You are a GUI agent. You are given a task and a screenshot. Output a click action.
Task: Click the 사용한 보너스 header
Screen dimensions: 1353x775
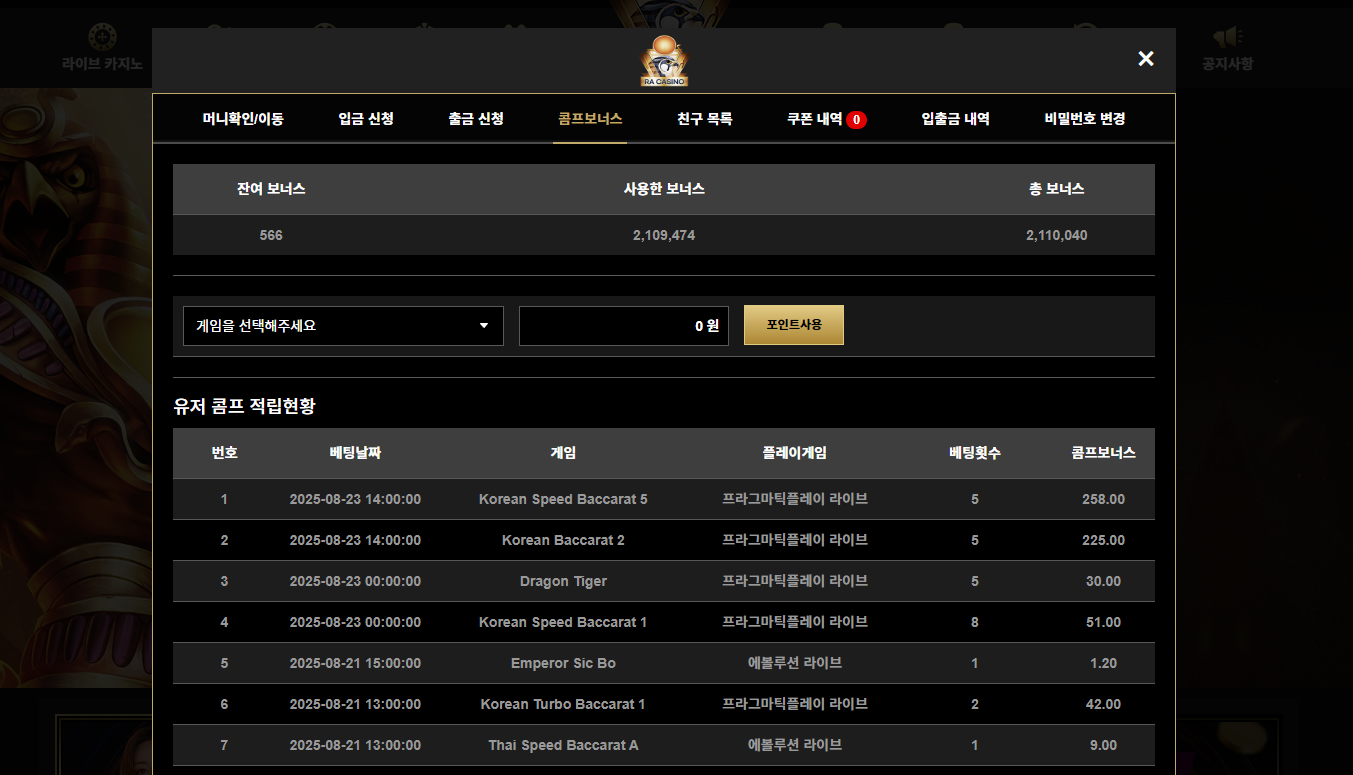point(664,188)
